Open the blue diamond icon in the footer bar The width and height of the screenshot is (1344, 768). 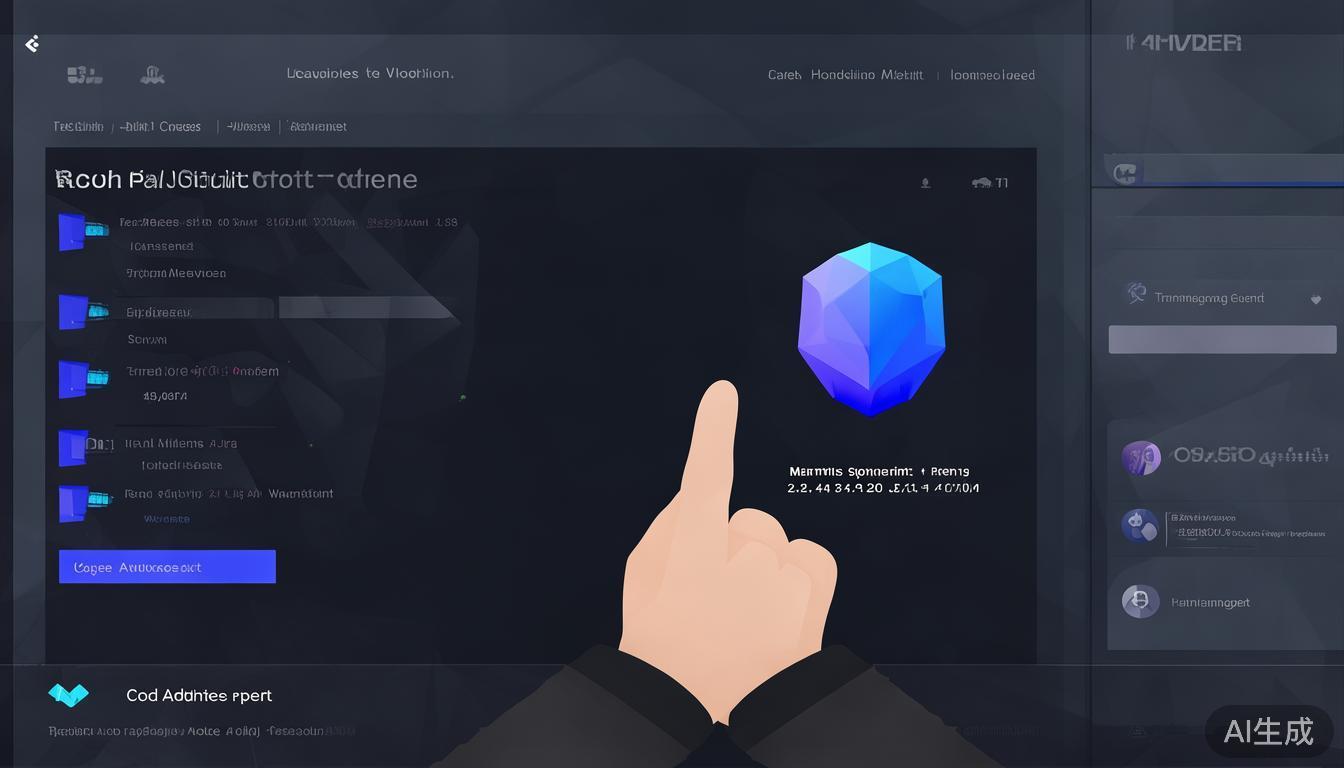click(69, 695)
